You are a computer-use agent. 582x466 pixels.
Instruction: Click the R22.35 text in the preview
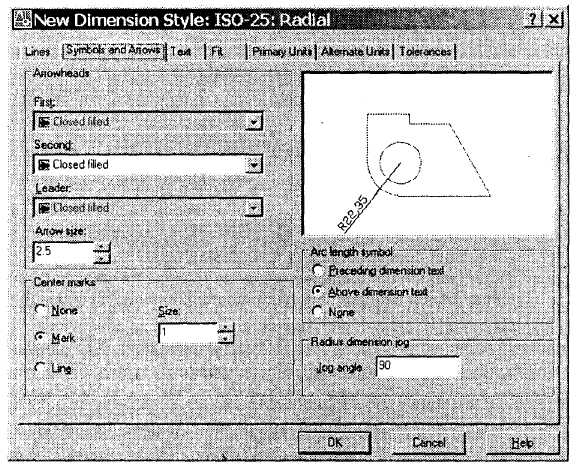click(x=353, y=213)
